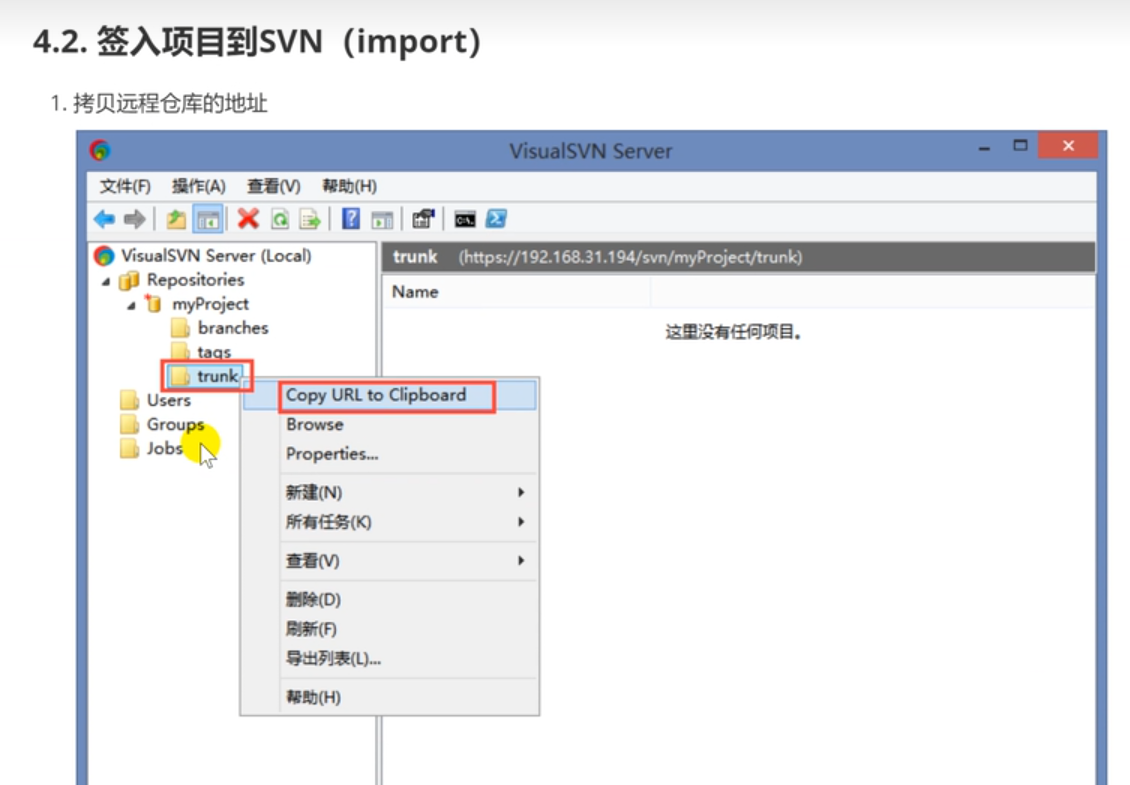The image size is (1130, 785).
Task: Select the tags tree item
Action: pyautogui.click(x=214, y=352)
